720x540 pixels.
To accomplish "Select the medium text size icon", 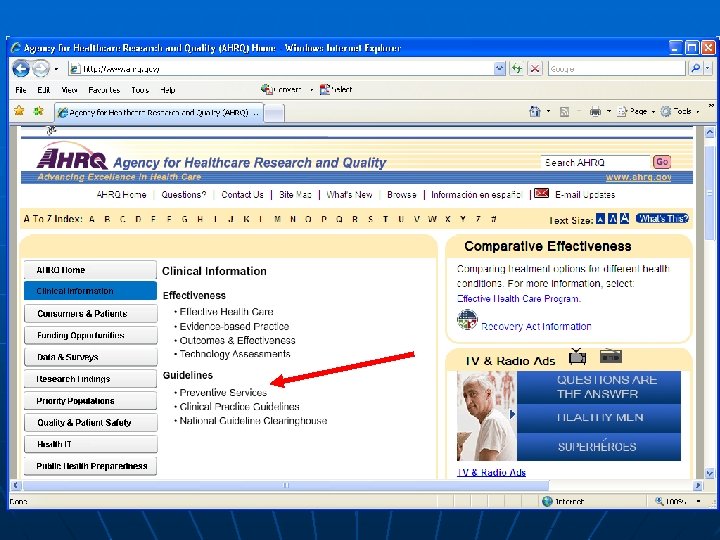I will [x=612, y=219].
